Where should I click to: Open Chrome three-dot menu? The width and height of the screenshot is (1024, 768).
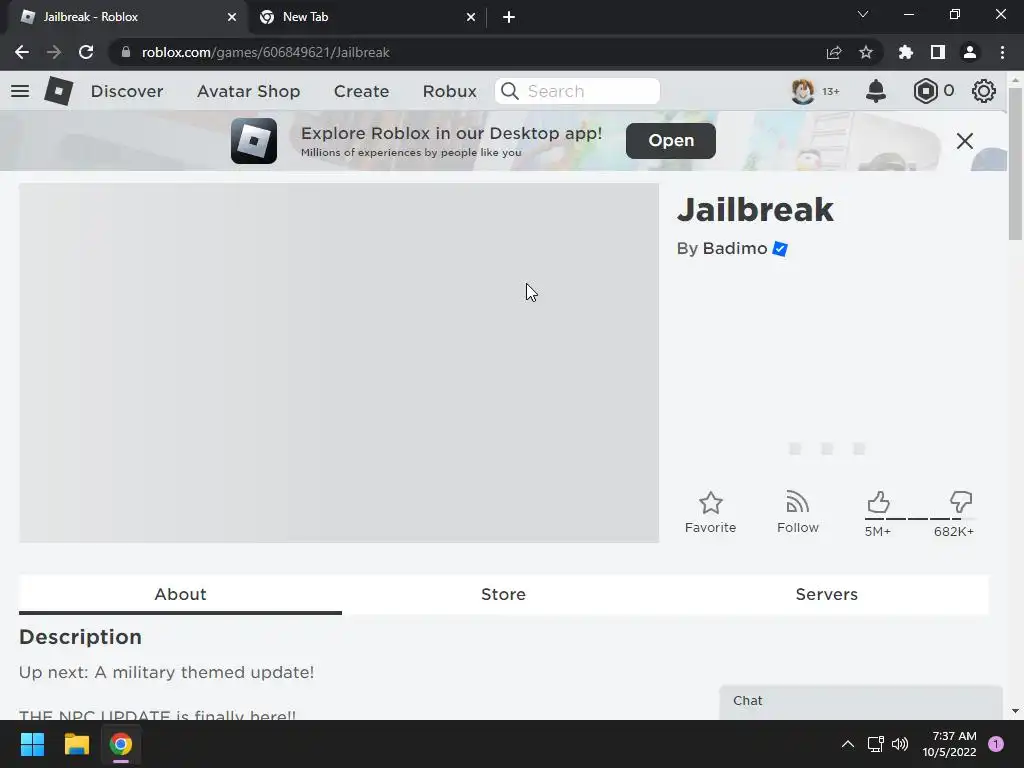[1002, 52]
